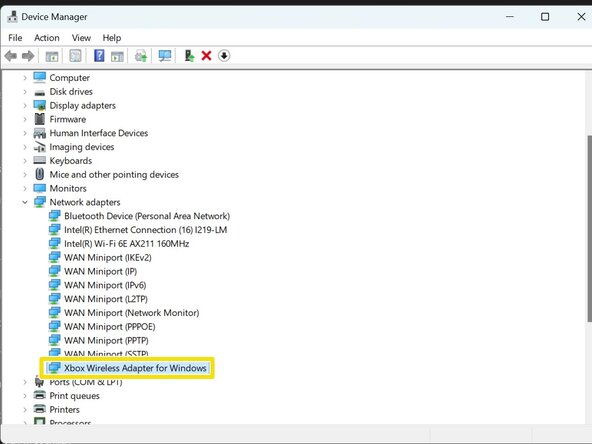This screenshot has height=444, width=592.
Task: Click the Human Interface Devices label
Action: (99, 133)
